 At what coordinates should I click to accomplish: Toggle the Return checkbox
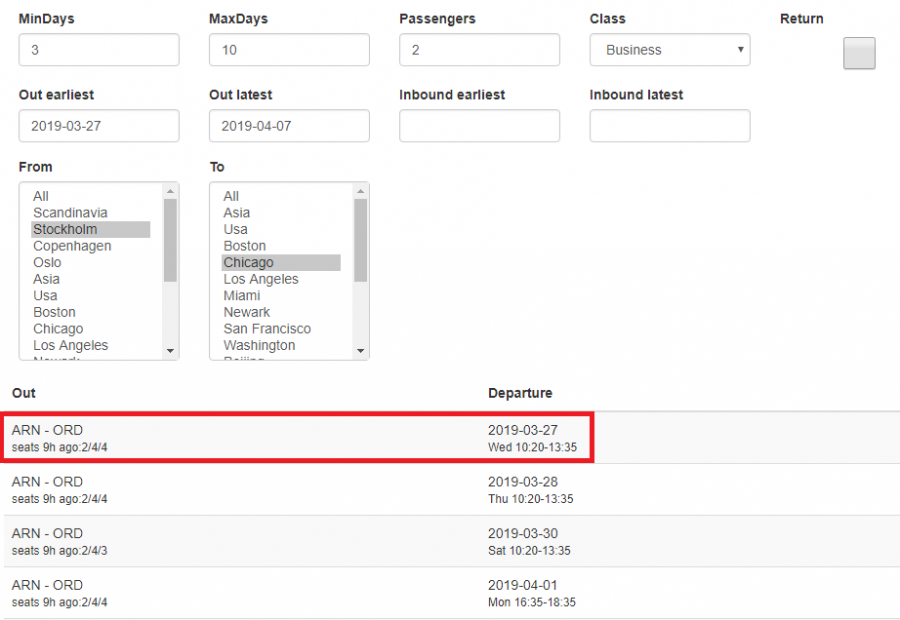point(859,53)
